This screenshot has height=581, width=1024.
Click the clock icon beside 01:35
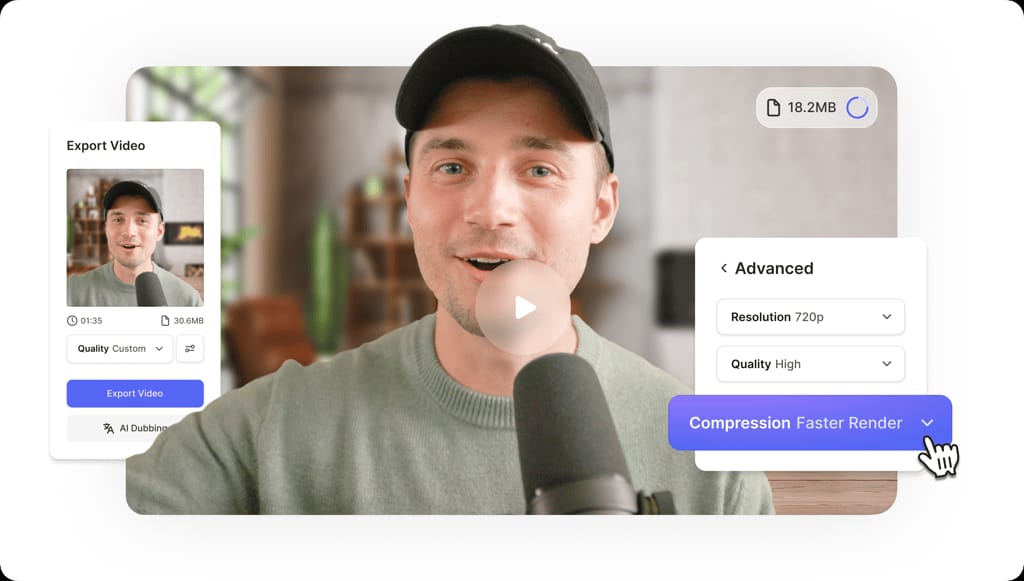point(72,321)
